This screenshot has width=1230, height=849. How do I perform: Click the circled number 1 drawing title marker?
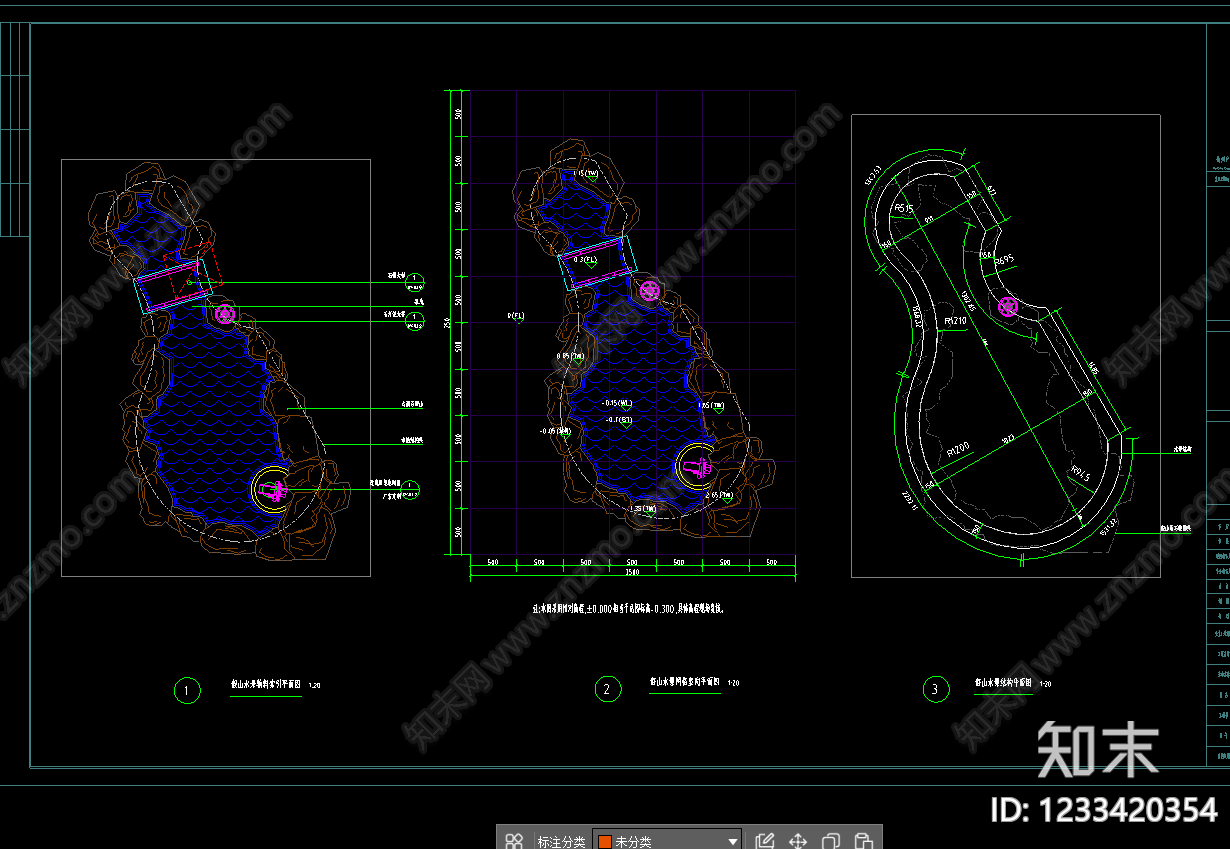coord(186,690)
